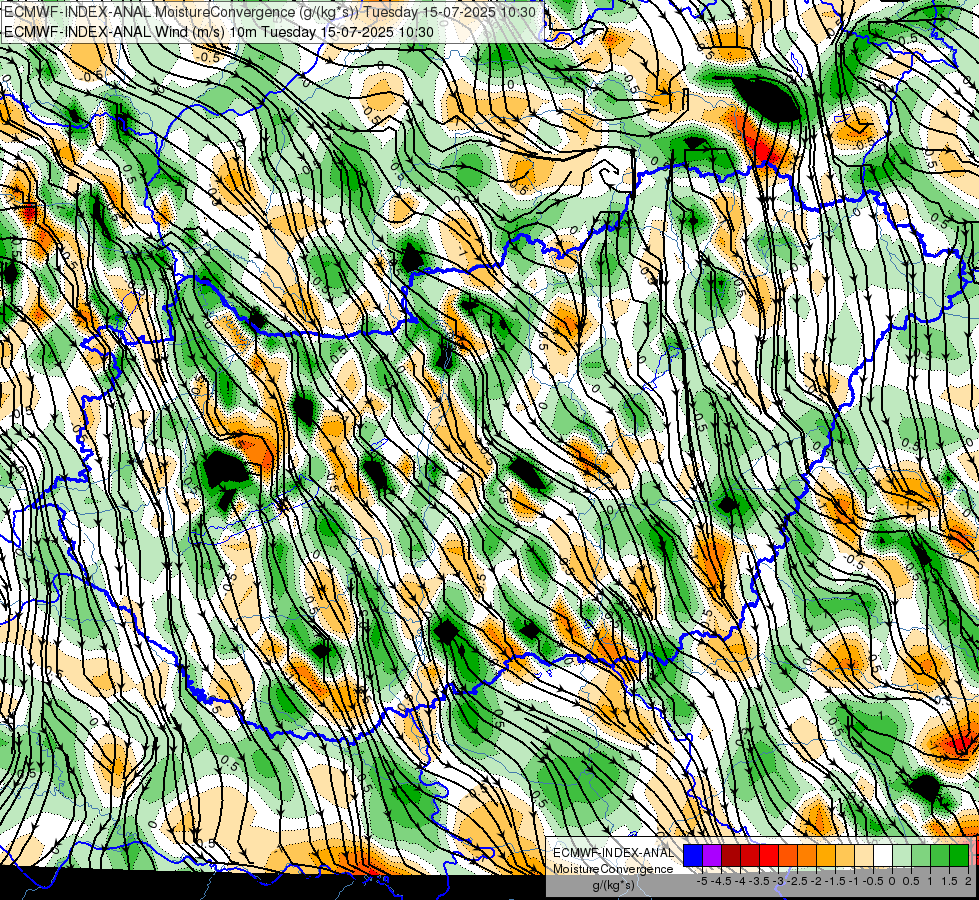Click the 'MoistureConvergence' legend label
This screenshot has height=900, width=979.
[613, 869]
